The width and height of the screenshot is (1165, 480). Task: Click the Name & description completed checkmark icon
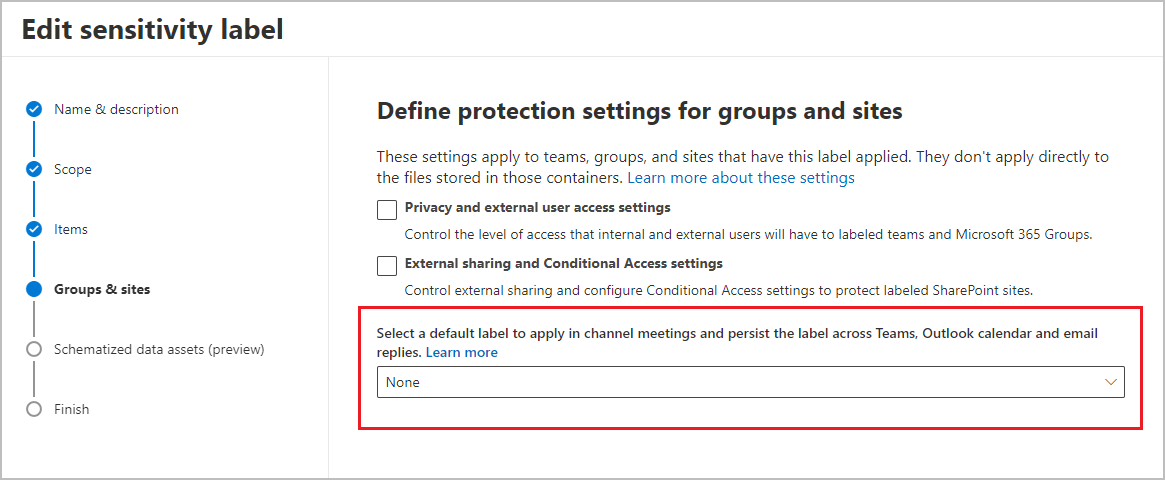34,109
